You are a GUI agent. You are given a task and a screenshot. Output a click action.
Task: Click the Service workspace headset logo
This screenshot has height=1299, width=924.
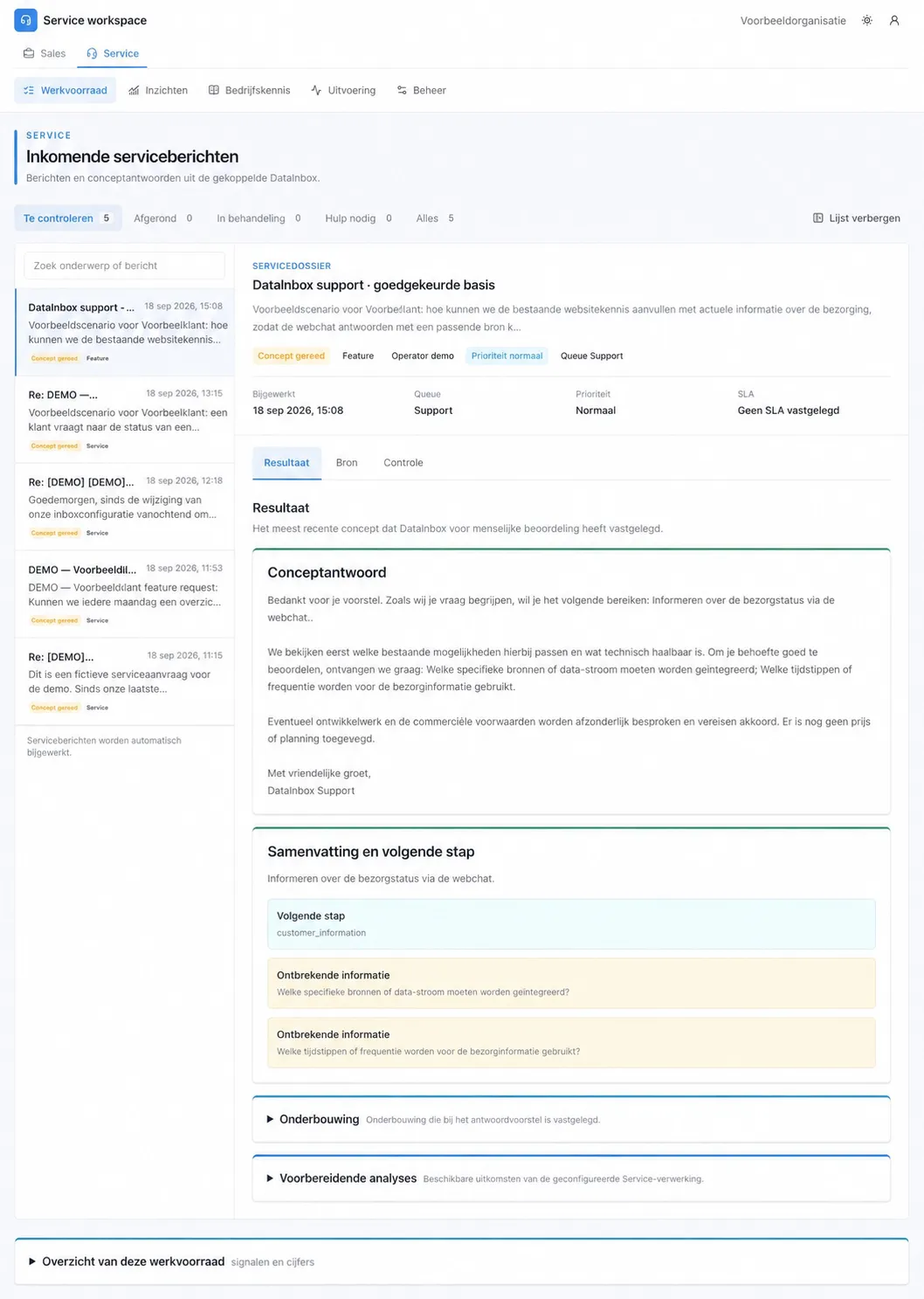25,20
